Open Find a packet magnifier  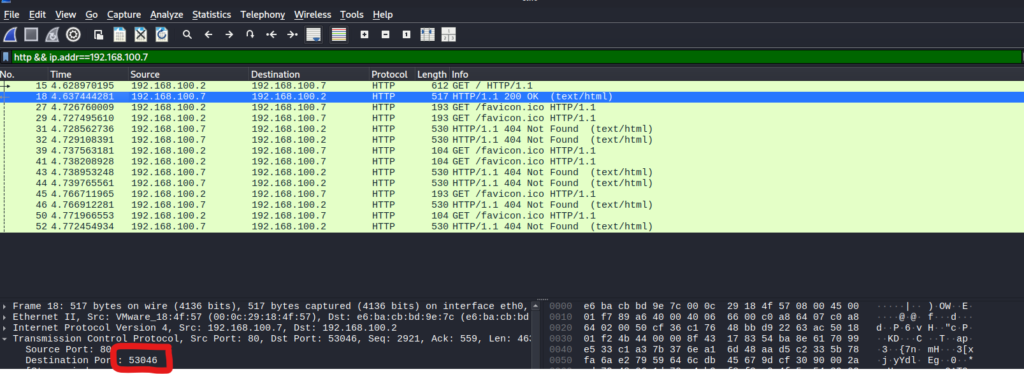coord(187,35)
